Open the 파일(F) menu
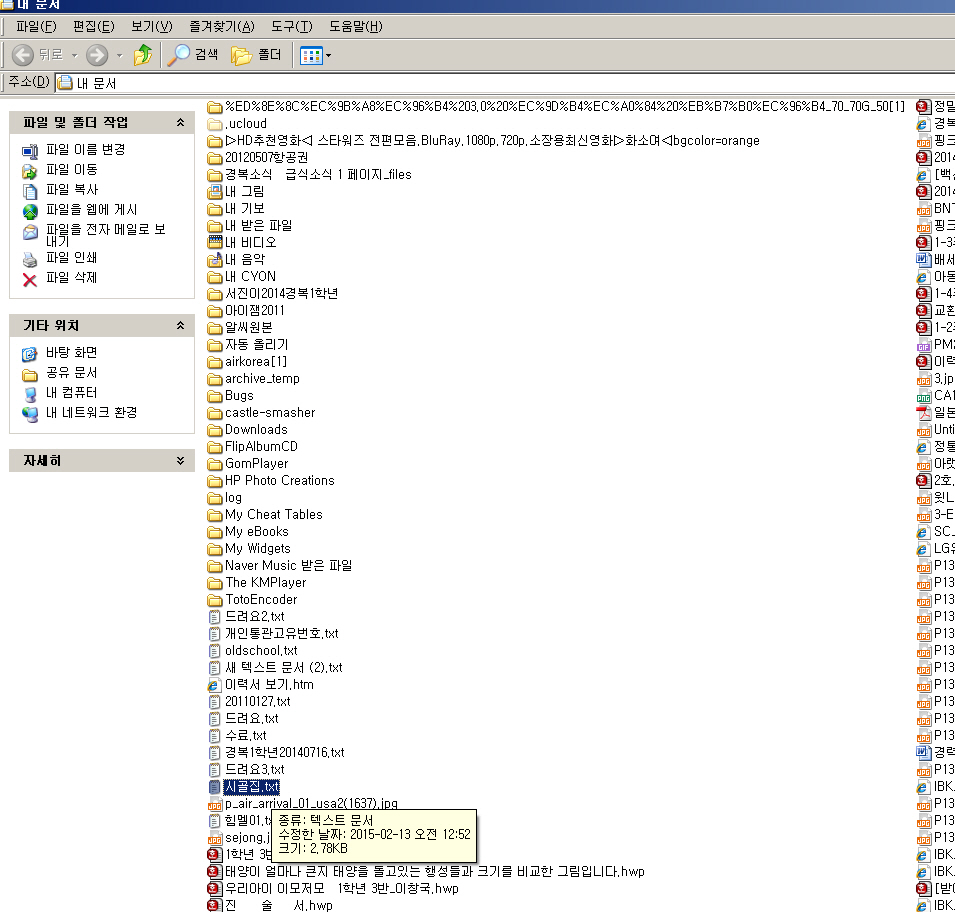 36,26
